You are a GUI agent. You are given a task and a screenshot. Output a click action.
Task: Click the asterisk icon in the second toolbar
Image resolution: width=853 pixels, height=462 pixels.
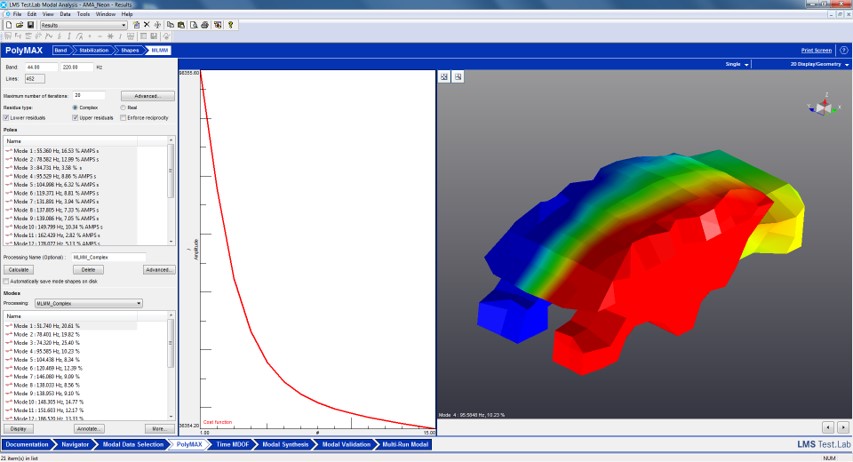point(110,36)
